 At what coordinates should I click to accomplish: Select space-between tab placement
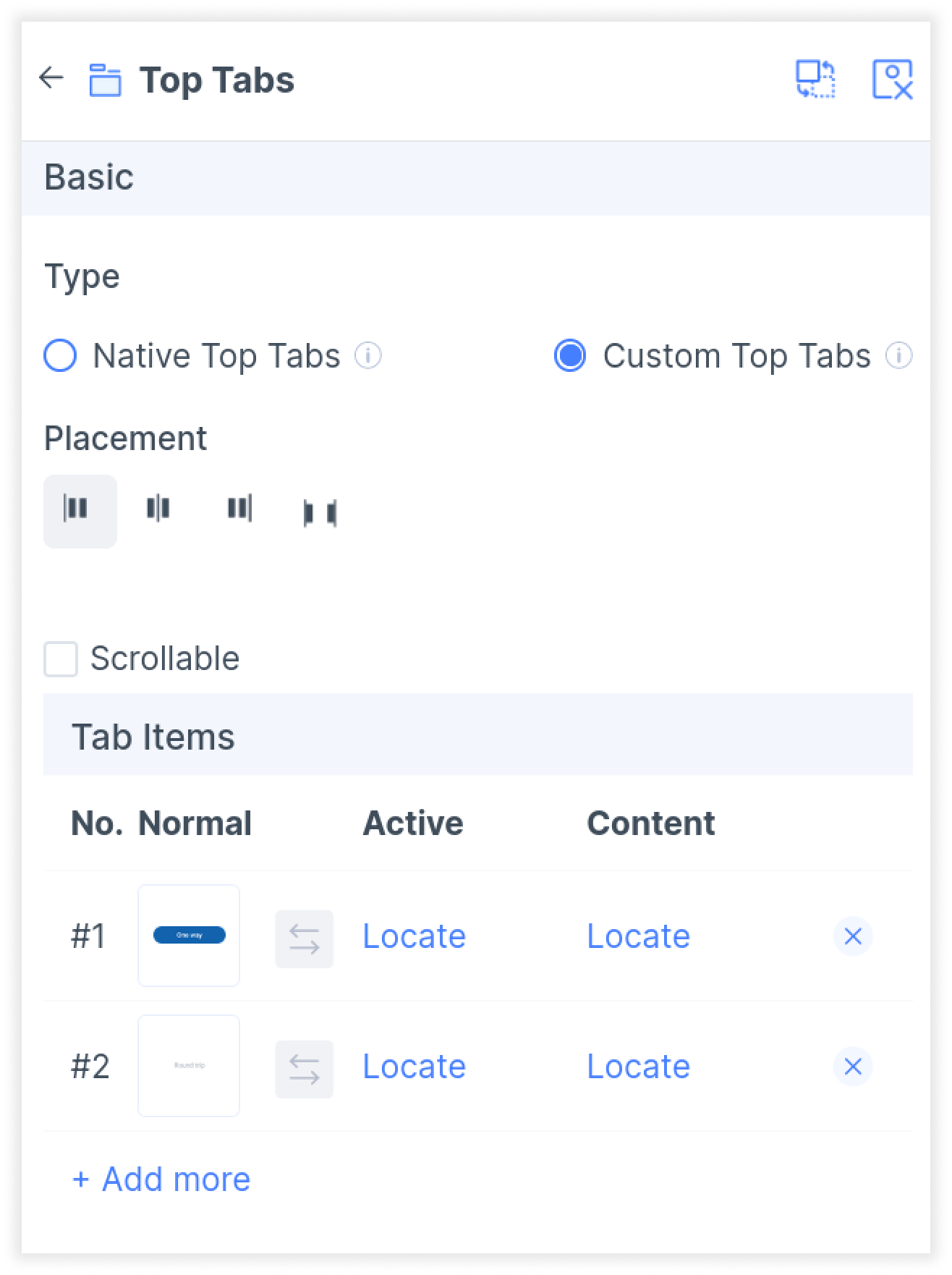(320, 512)
